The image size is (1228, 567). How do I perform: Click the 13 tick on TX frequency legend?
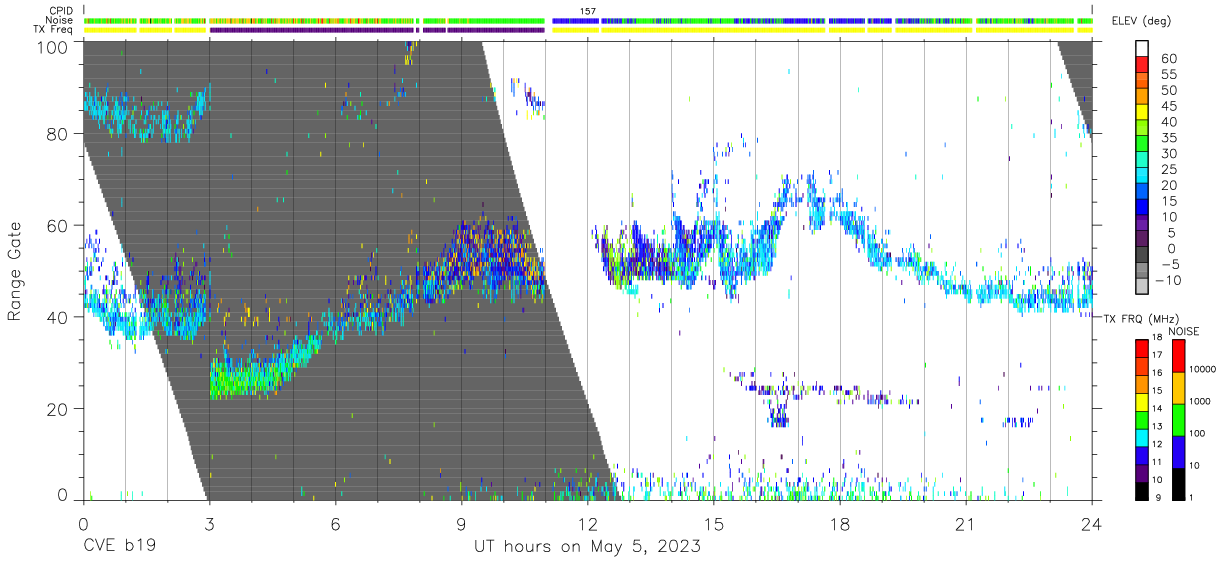point(1156,427)
